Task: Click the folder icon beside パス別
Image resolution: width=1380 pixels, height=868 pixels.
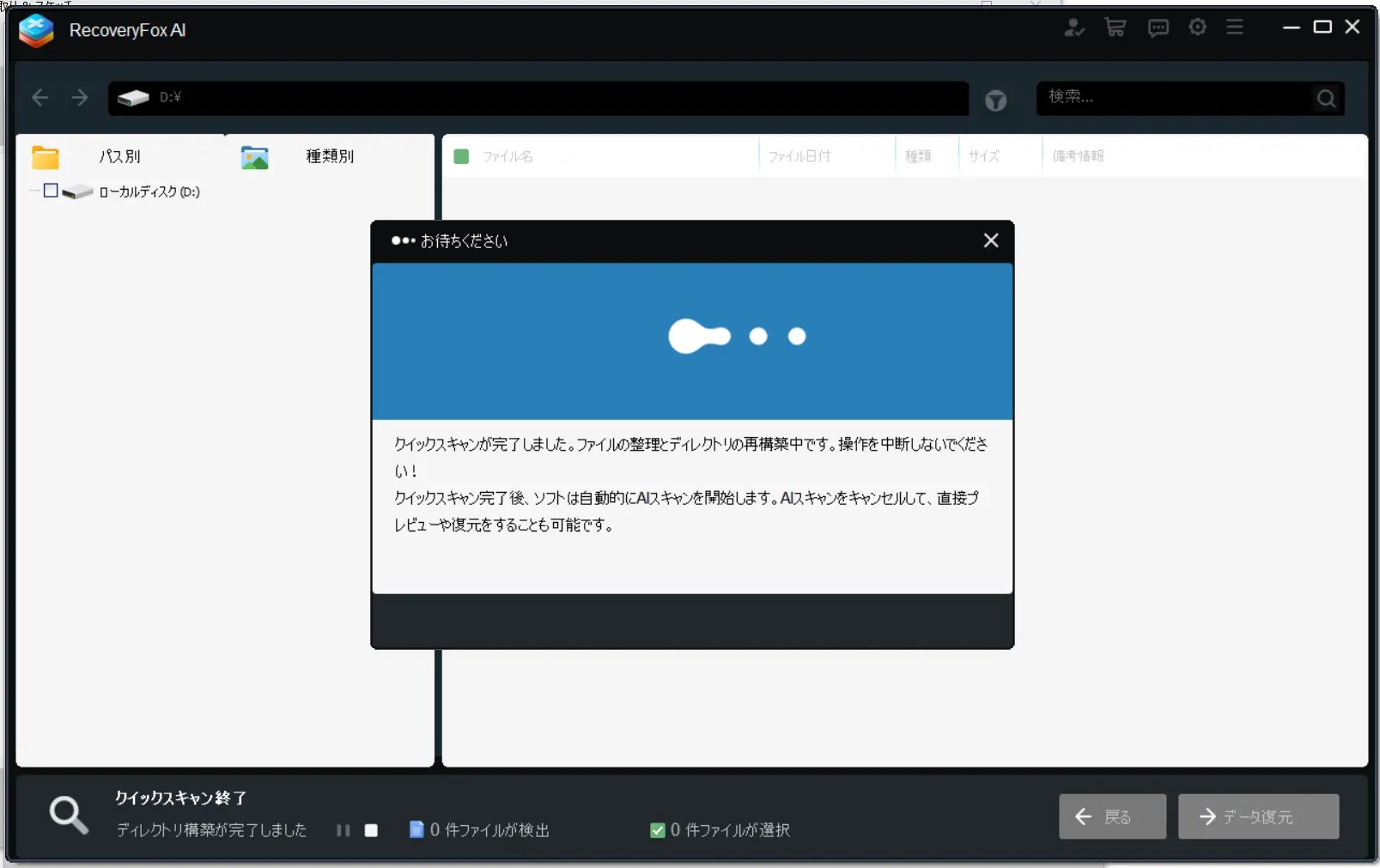Action: pyautogui.click(x=45, y=157)
